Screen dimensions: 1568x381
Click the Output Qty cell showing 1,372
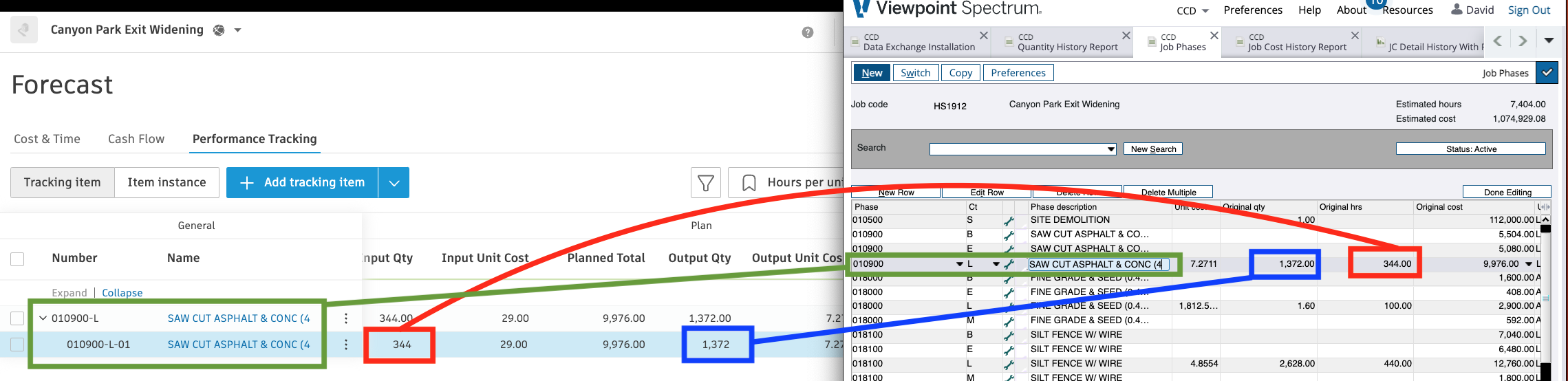(718, 345)
